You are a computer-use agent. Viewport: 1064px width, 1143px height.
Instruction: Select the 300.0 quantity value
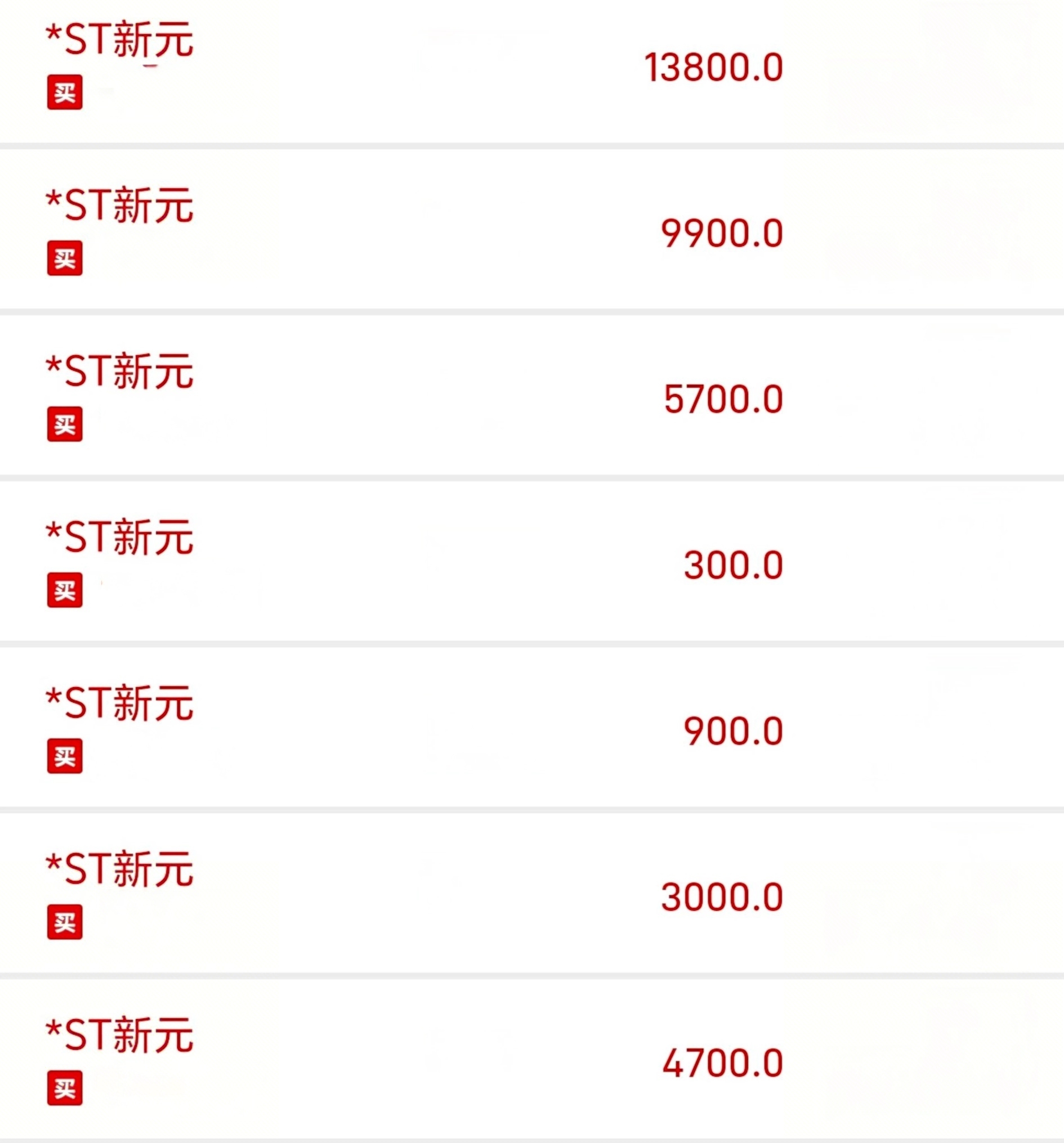[734, 565]
